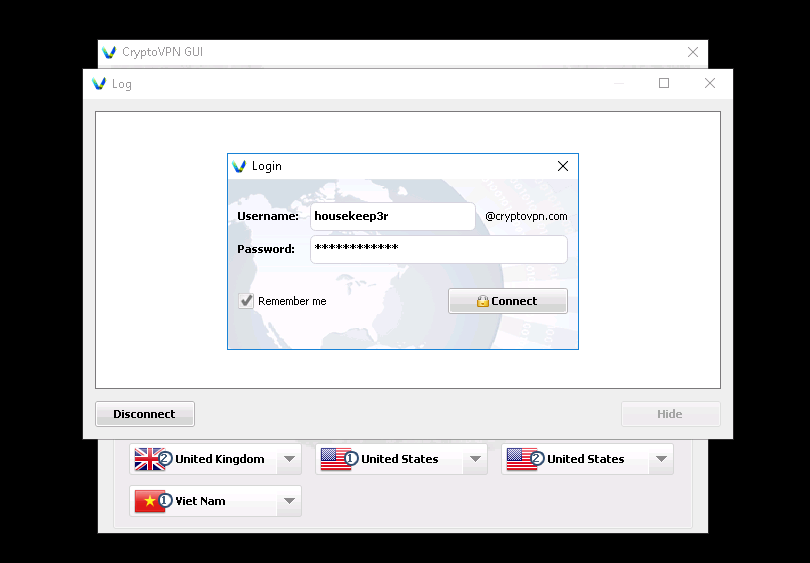
Task: Click the CryptoVPN GUI window logo icon
Action: (x=109, y=52)
